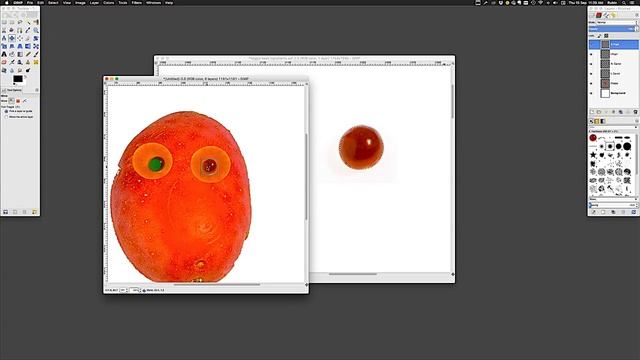This screenshot has width=640, height=360.
Task: Select the Free Select lasso tool
Action: 20,22
